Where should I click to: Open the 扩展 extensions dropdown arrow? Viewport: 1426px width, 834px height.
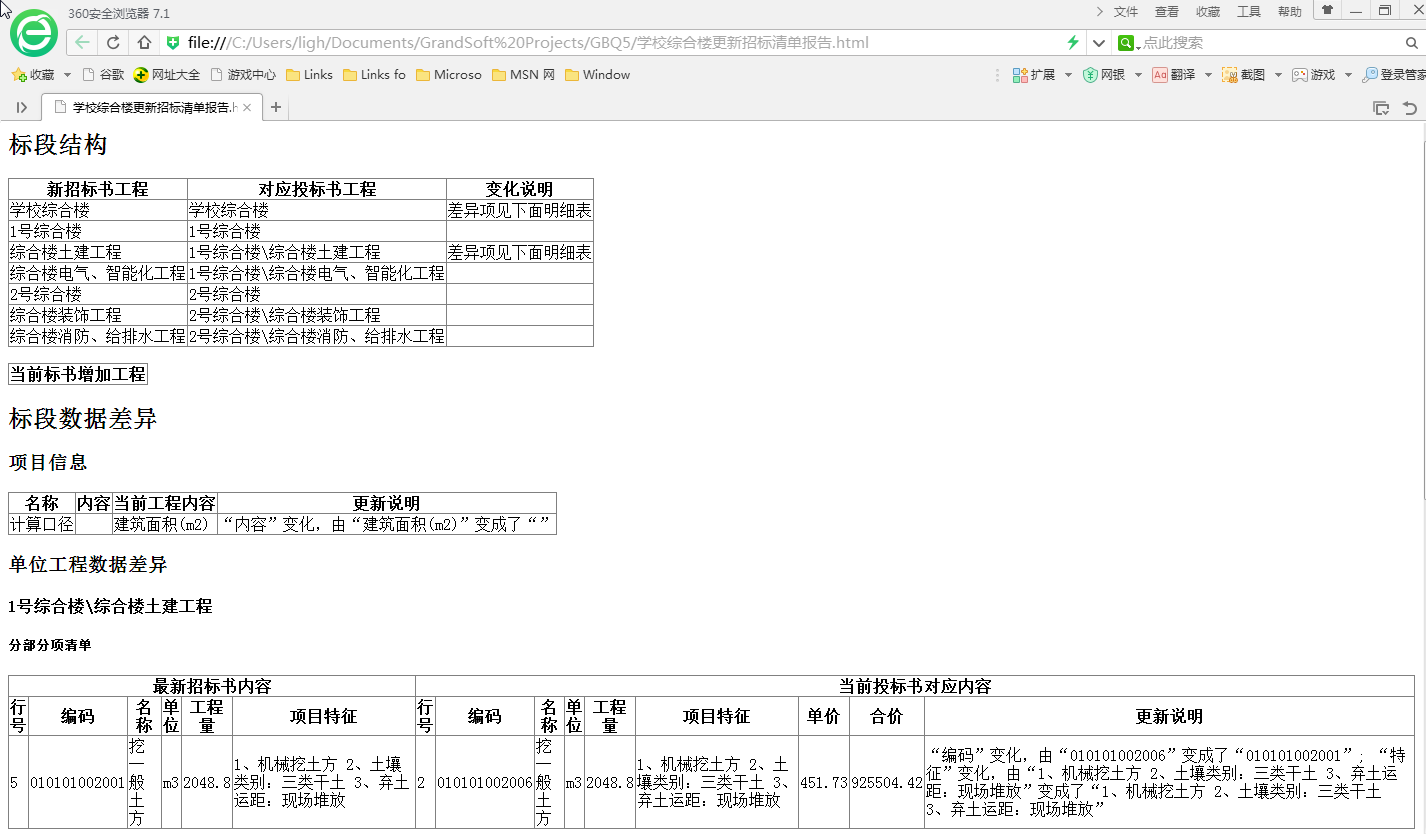tap(1068, 75)
